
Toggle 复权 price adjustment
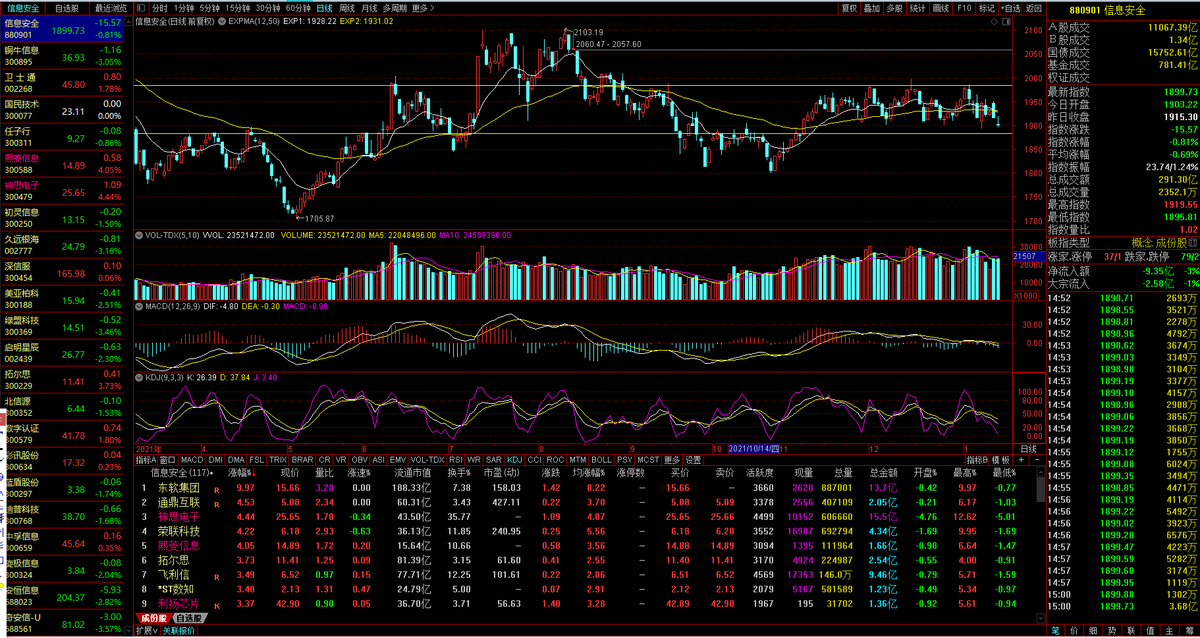(849, 7)
